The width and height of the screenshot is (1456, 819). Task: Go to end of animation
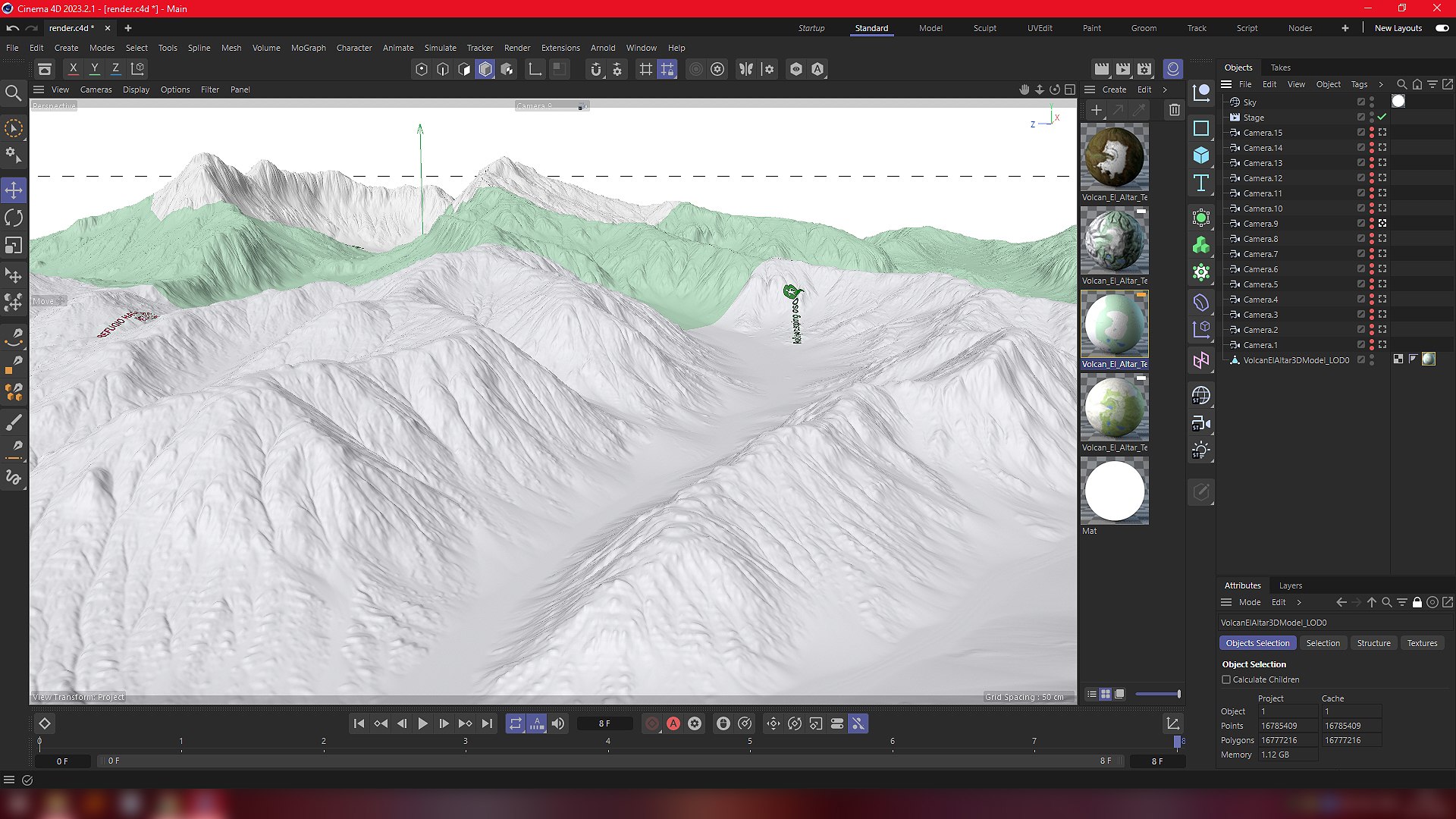(487, 724)
